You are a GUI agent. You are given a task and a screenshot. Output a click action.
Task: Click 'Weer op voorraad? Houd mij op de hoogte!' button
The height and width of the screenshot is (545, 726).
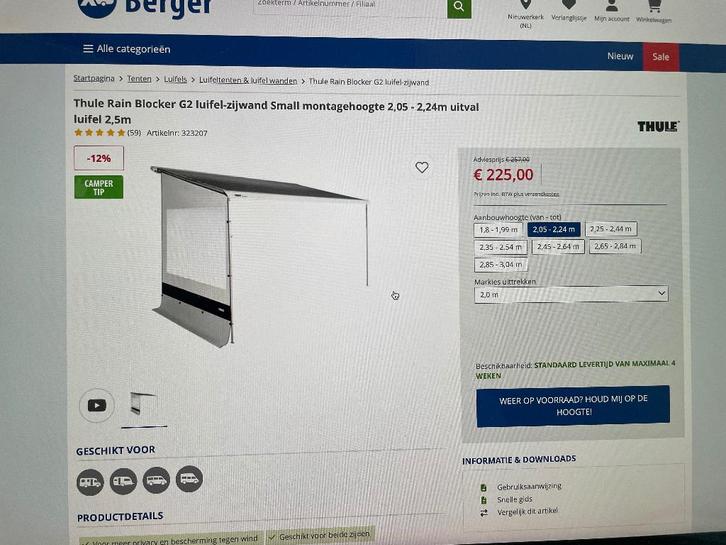tap(573, 406)
